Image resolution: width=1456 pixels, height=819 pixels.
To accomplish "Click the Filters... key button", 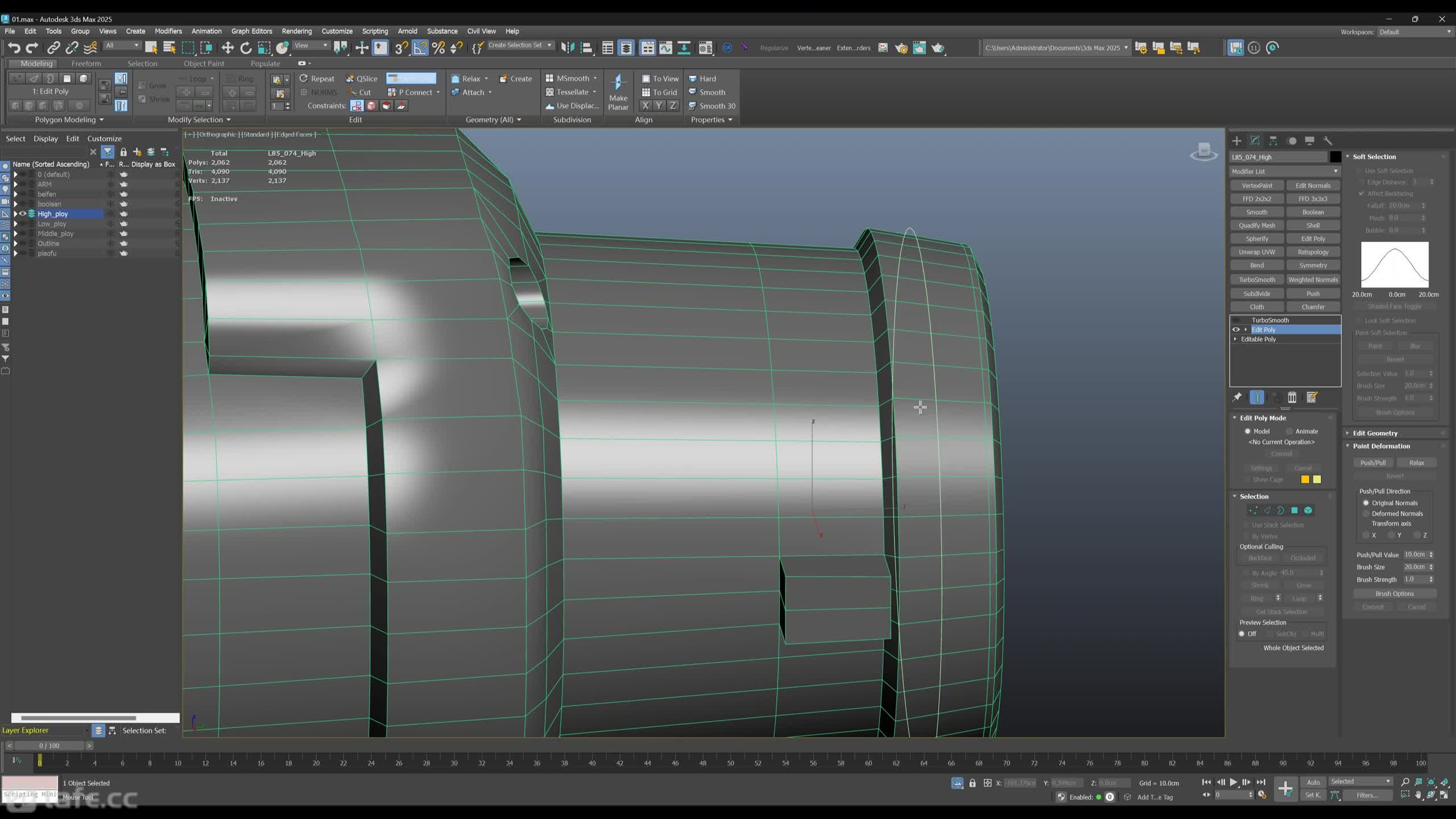I will pos(1367,795).
